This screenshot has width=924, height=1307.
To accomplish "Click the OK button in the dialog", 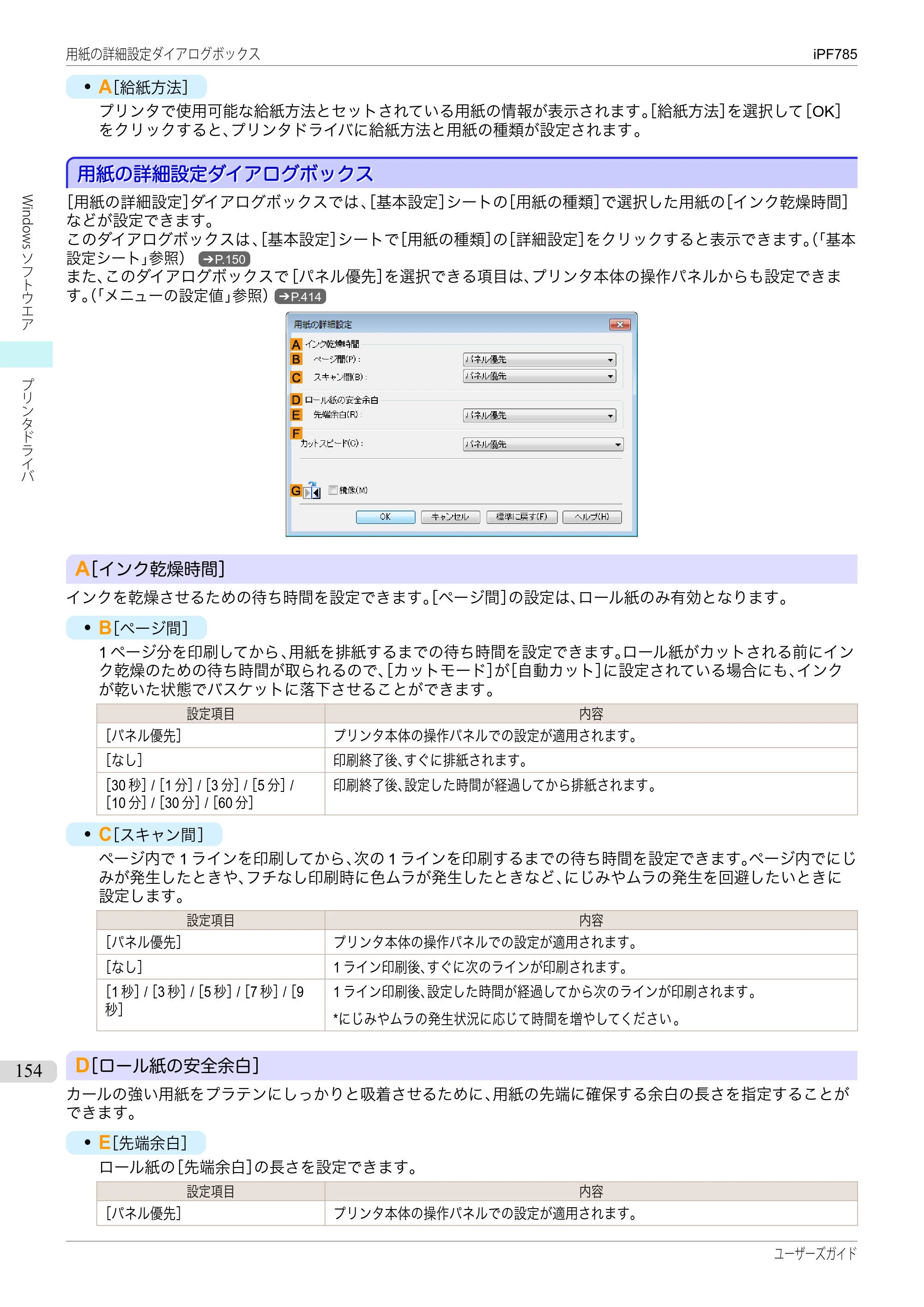I will pos(385,517).
